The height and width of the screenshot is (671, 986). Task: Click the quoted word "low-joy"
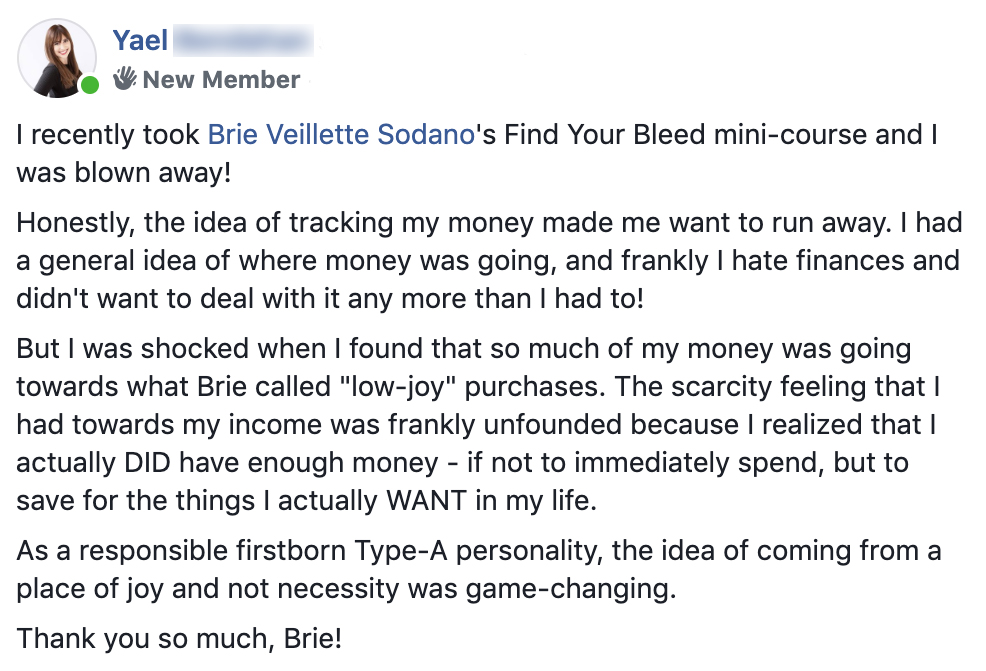(397, 387)
